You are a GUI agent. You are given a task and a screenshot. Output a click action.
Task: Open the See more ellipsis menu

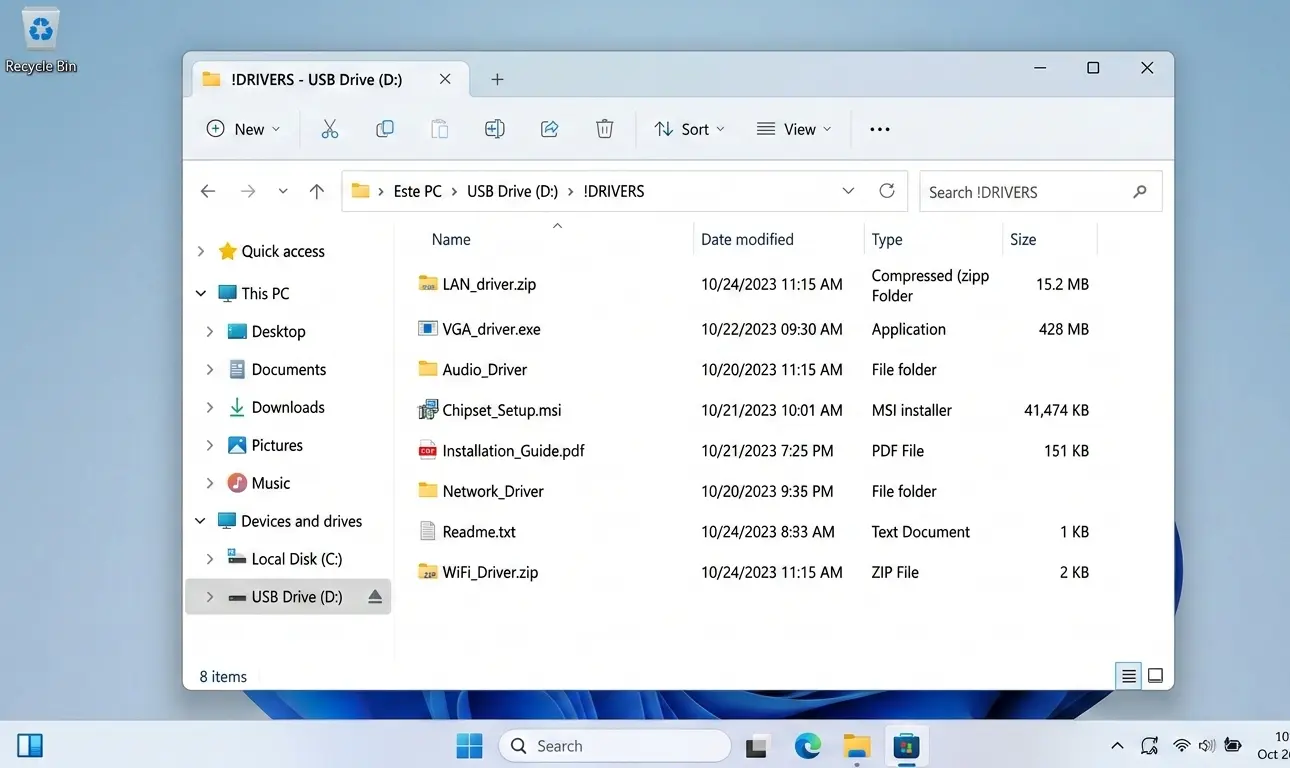pos(880,129)
